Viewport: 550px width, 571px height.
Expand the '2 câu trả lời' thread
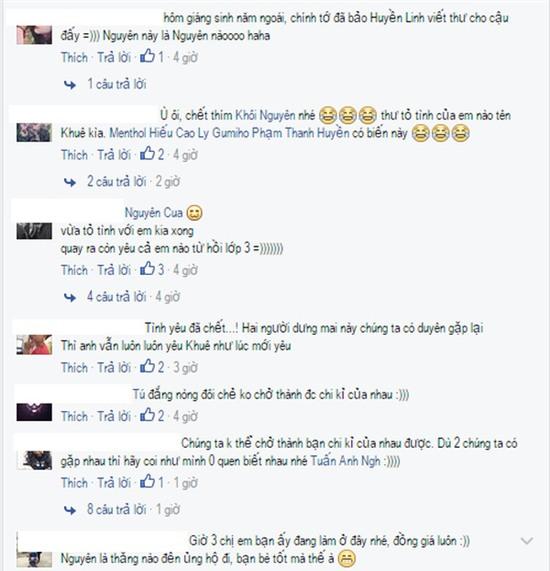click(117, 181)
